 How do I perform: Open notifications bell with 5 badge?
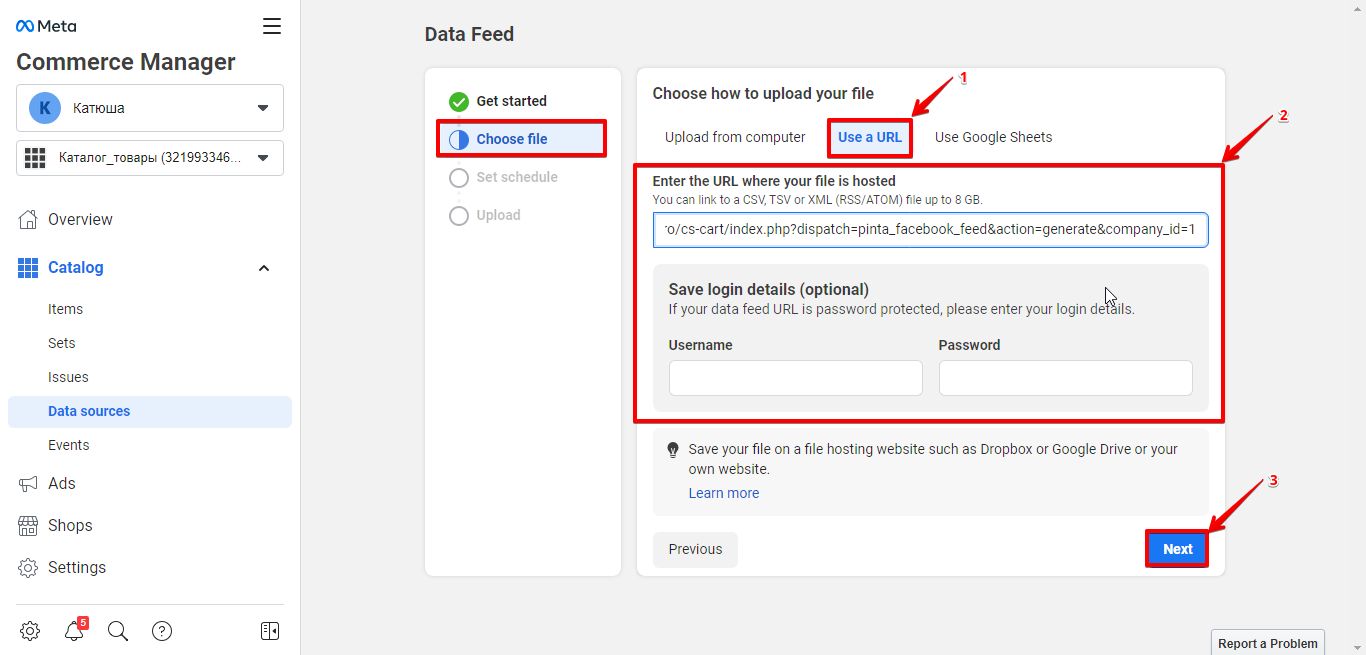tap(74, 631)
